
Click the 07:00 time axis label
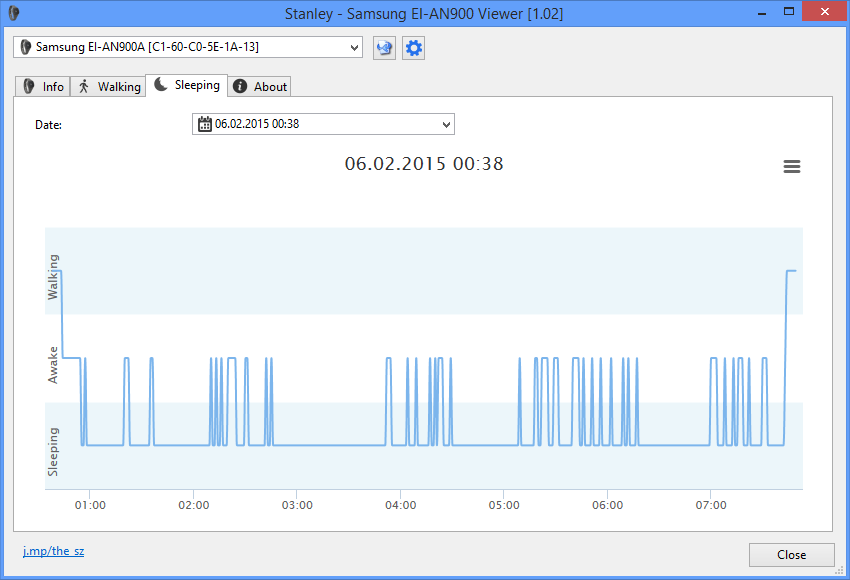711,505
